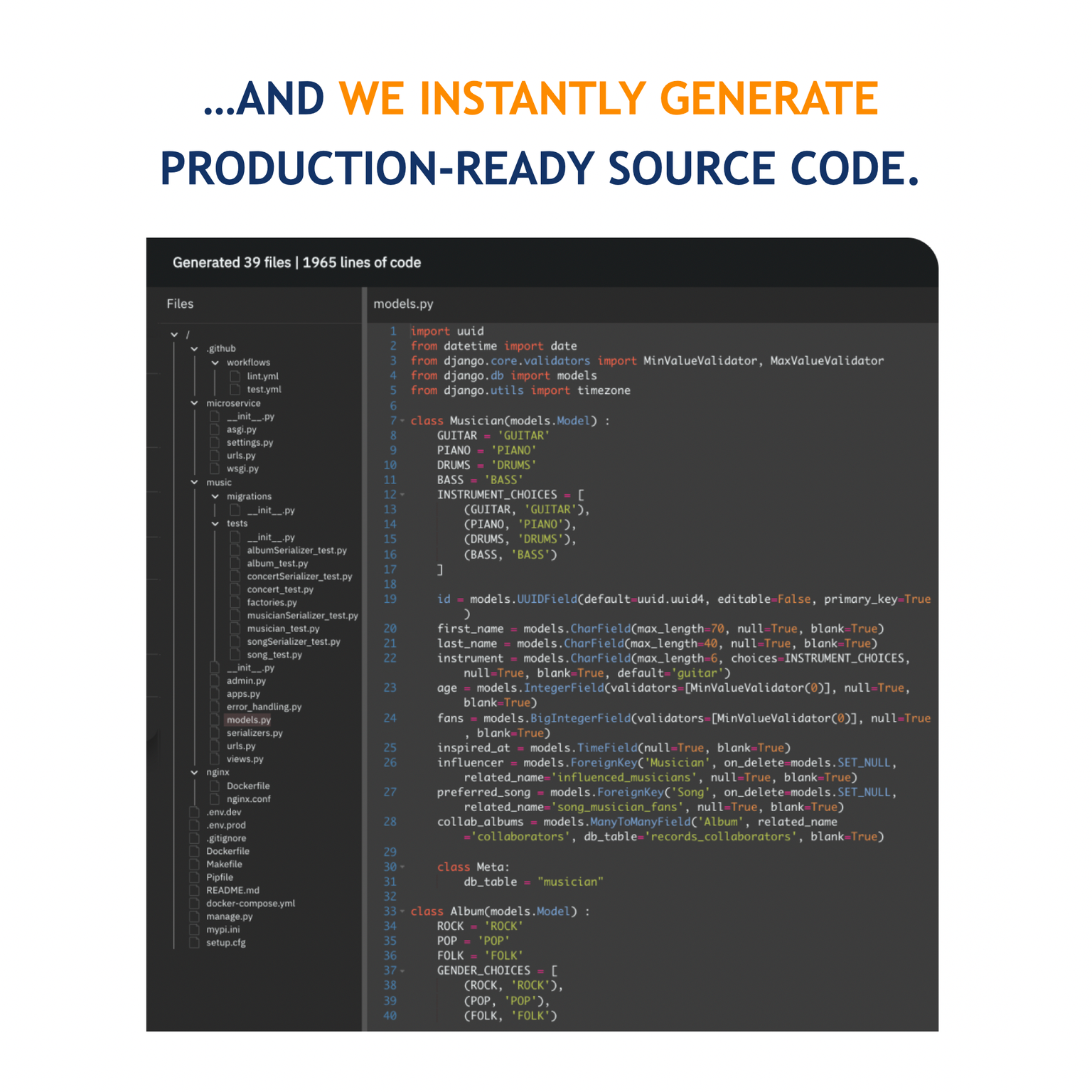Collapse the .github folder chevron

coord(194,349)
